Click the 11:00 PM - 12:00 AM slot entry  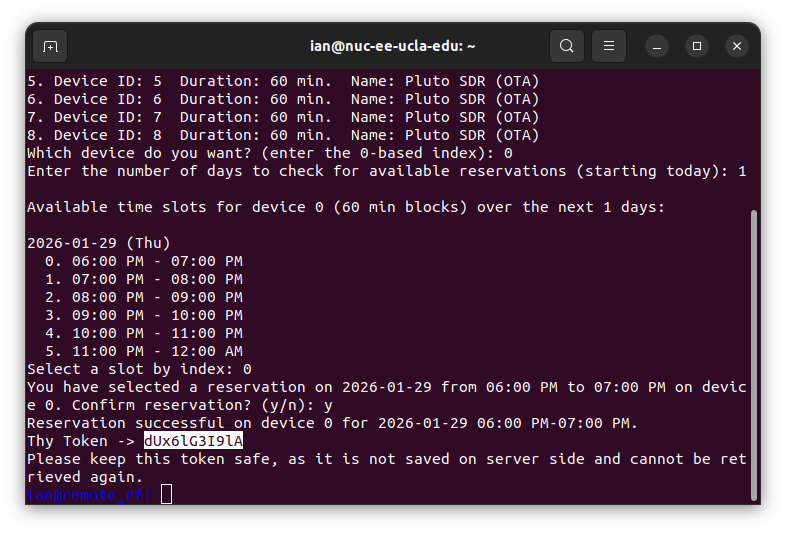[143, 351]
